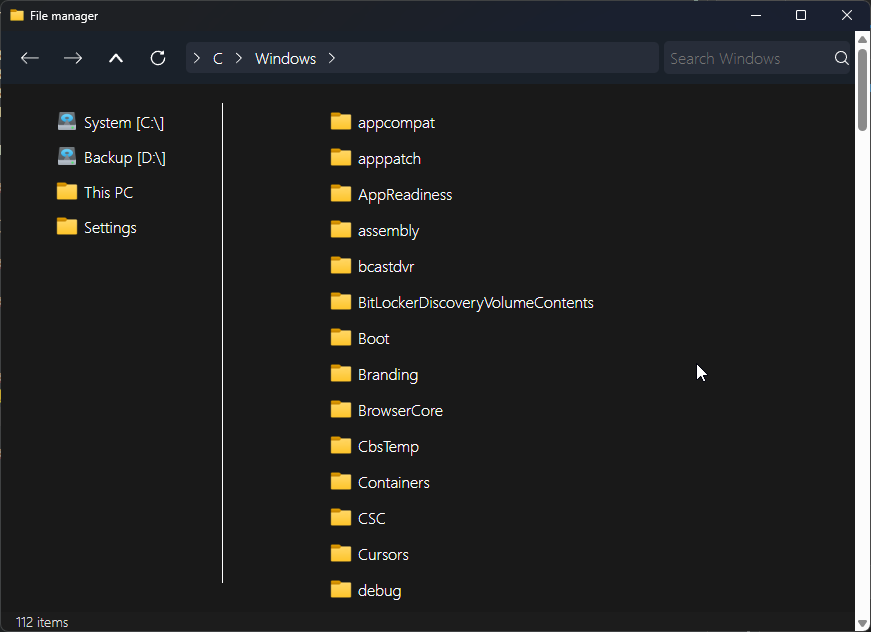Select Backup [D:\] in the sidebar
Screen dimensions: 871x632
click(x=112, y=157)
